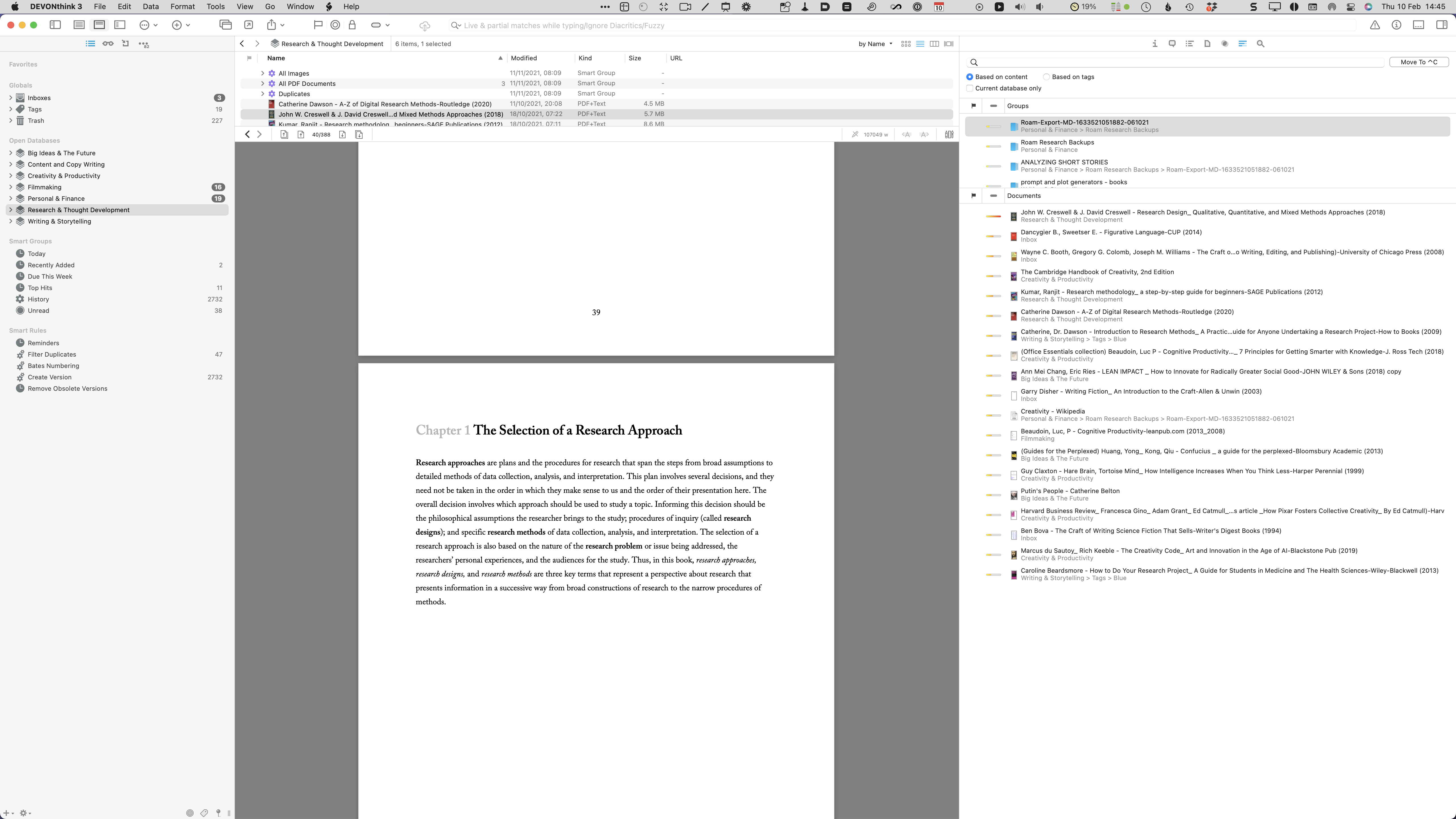Screen dimensions: 1456x819
Task: Expand the All PDF Documents smart group
Action: (x=262, y=84)
